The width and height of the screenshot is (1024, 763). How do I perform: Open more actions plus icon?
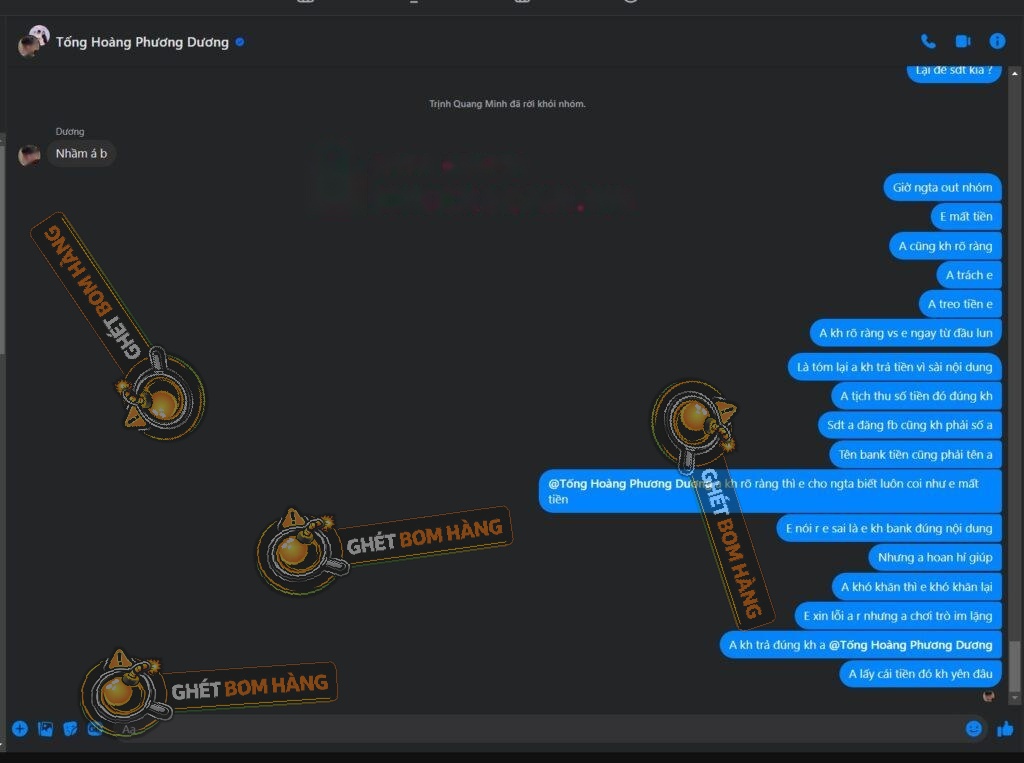click(19, 729)
